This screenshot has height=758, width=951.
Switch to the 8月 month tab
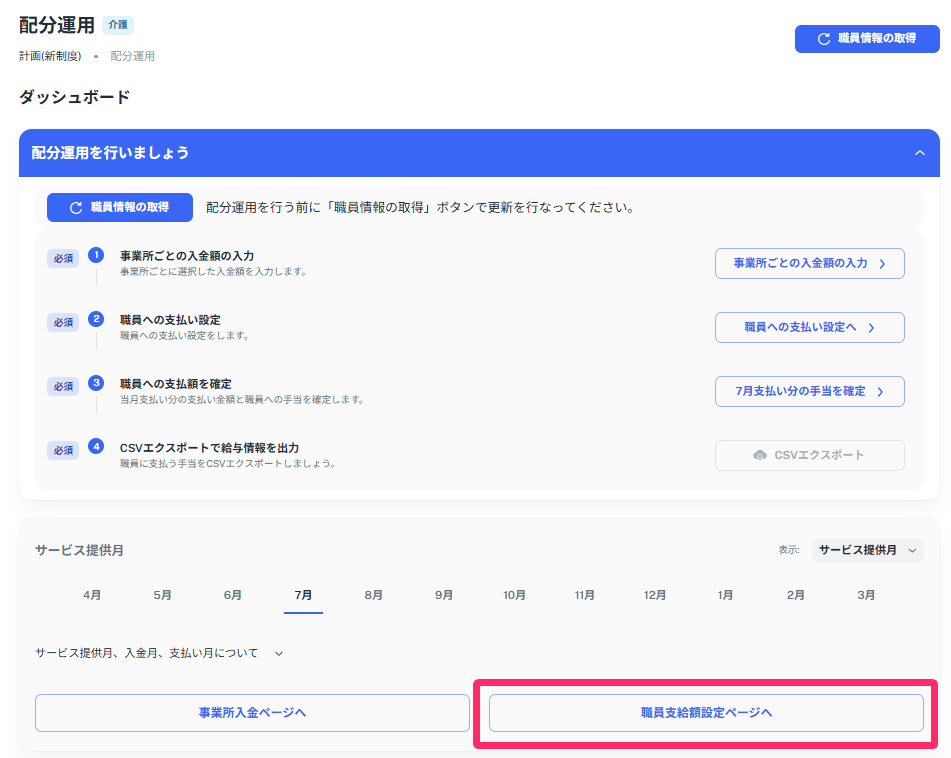click(373, 594)
